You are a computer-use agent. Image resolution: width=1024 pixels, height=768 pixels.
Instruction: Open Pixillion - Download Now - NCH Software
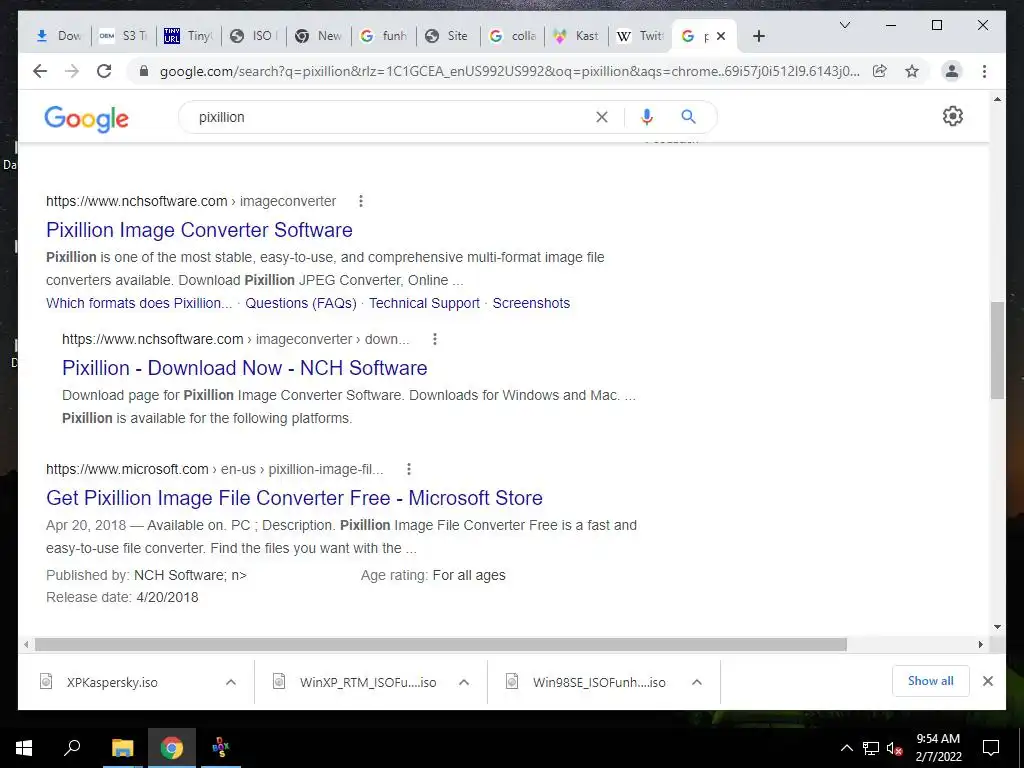tap(245, 368)
